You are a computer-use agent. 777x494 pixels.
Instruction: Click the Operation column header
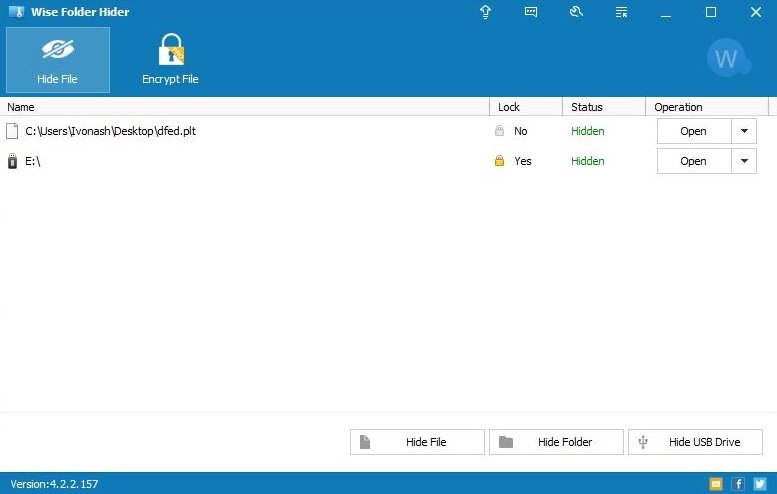pos(707,107)
